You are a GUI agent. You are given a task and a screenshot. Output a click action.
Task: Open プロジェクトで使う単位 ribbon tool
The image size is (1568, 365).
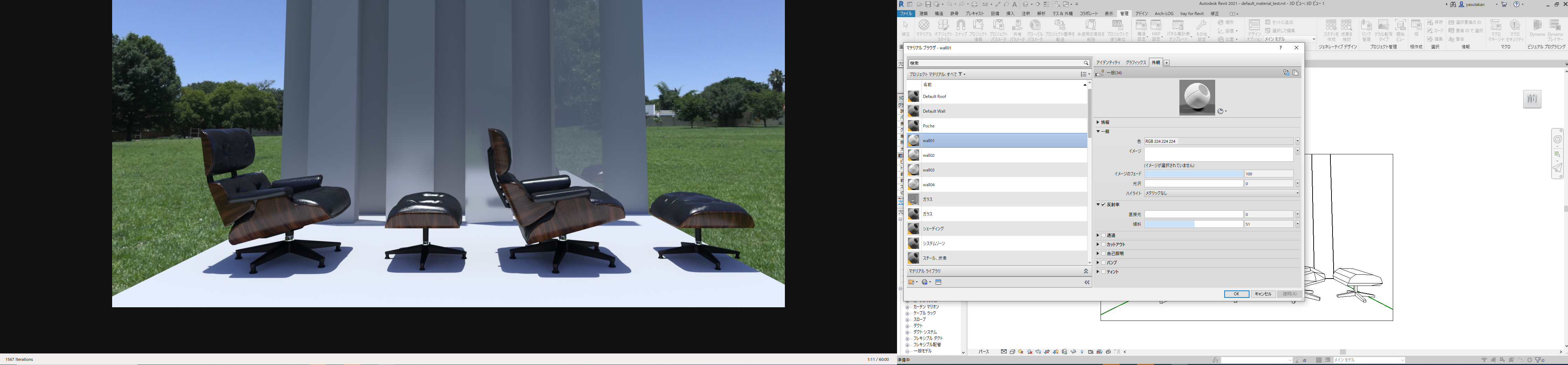tap(1117, 30)
